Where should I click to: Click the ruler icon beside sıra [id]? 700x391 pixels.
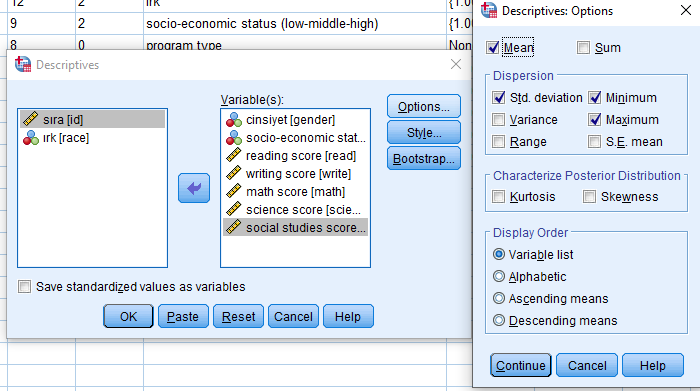(30, 119)
